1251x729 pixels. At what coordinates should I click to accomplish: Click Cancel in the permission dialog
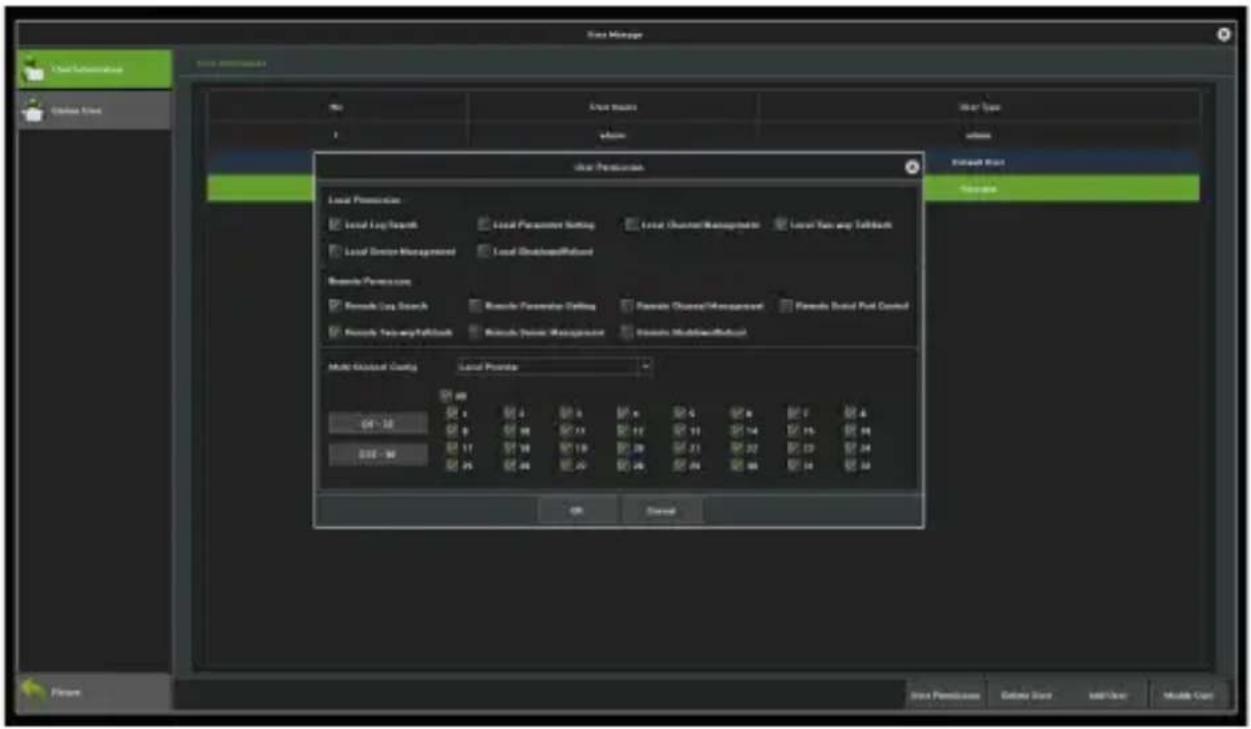coord(661,510)
